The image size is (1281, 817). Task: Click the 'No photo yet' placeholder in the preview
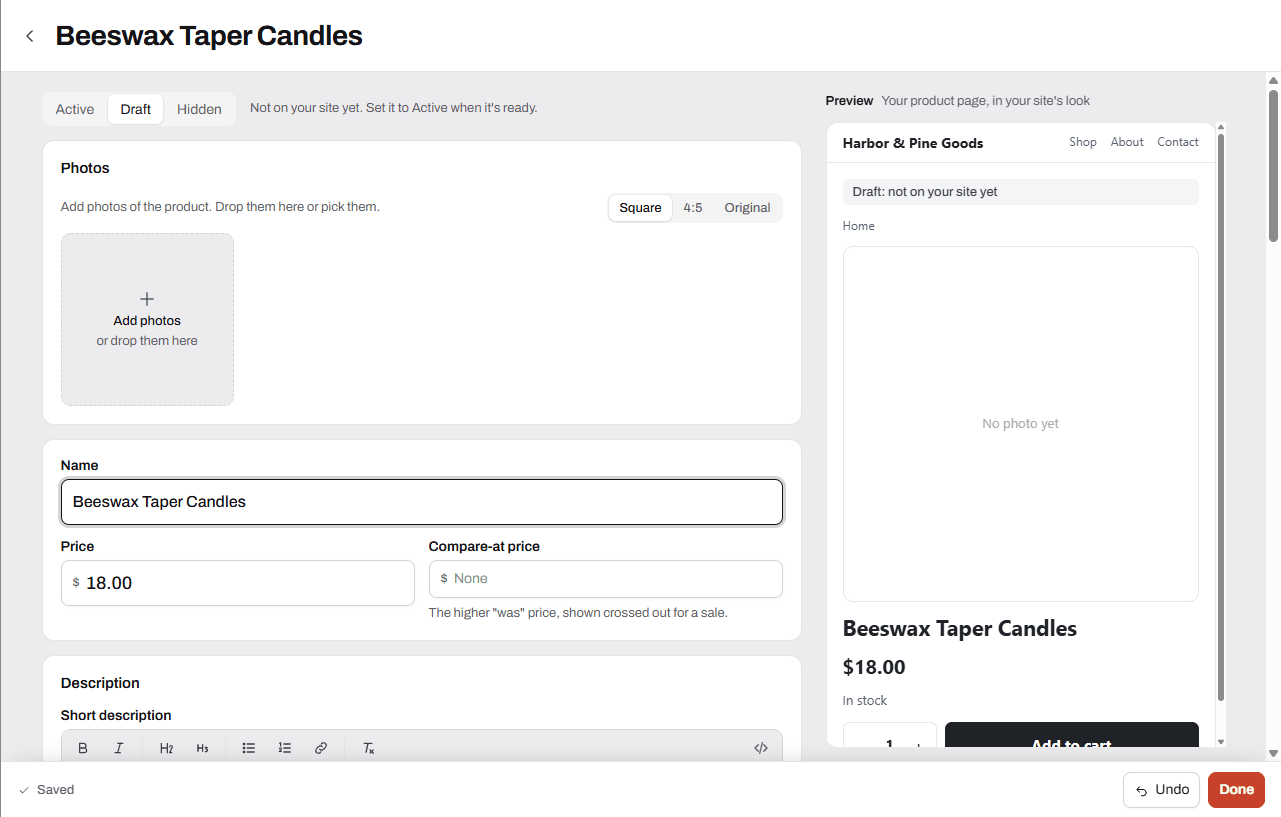[x=1021, y=424]
